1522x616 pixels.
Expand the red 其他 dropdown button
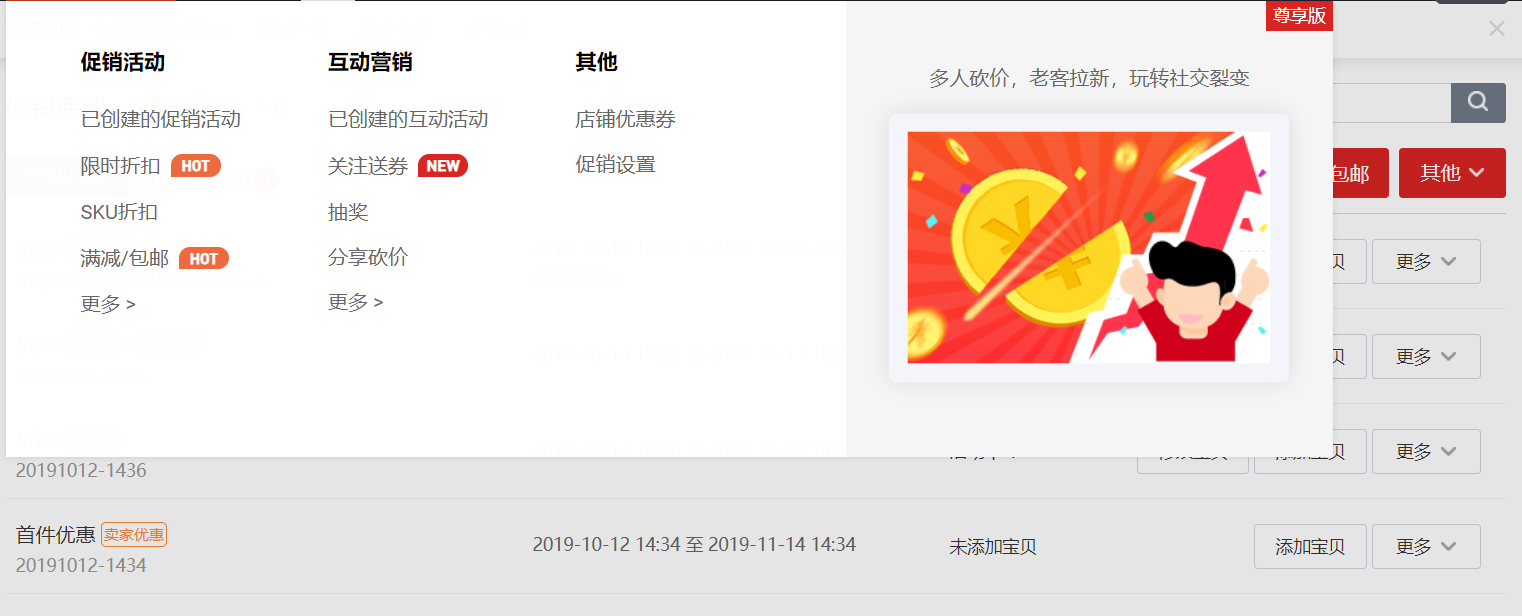[x=1452, y=173]
